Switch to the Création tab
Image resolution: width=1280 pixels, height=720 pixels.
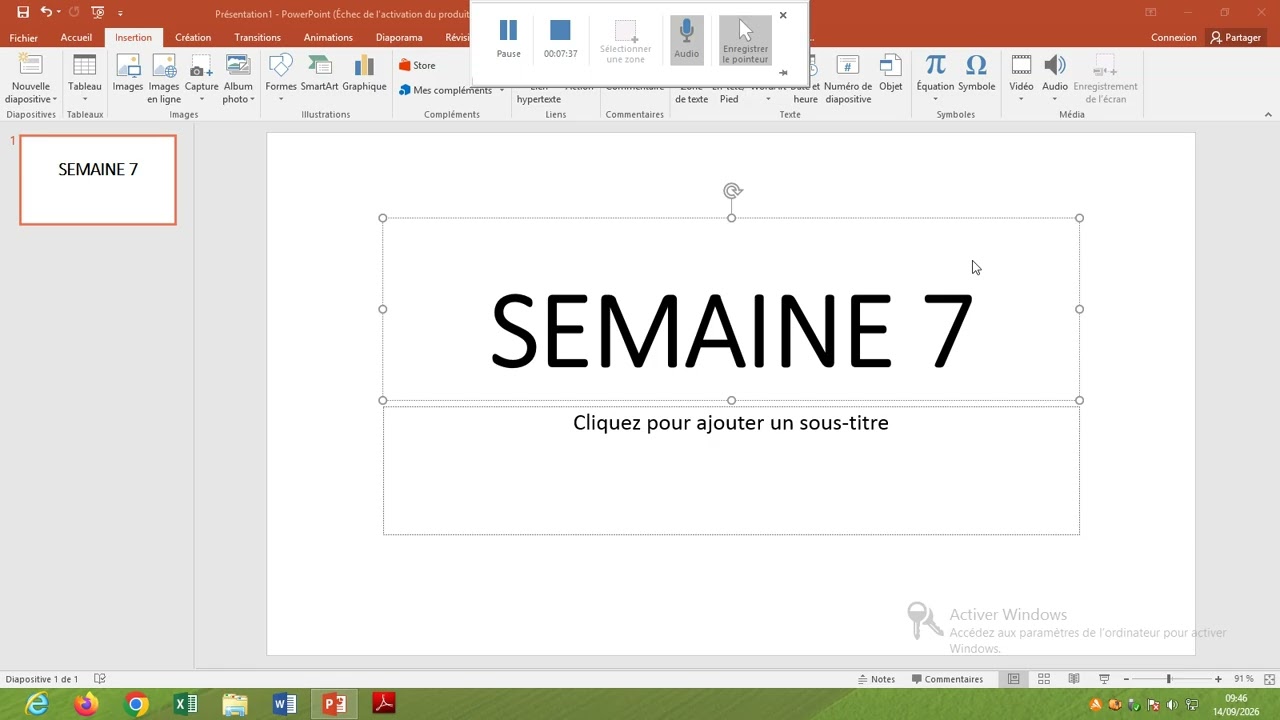193,37
